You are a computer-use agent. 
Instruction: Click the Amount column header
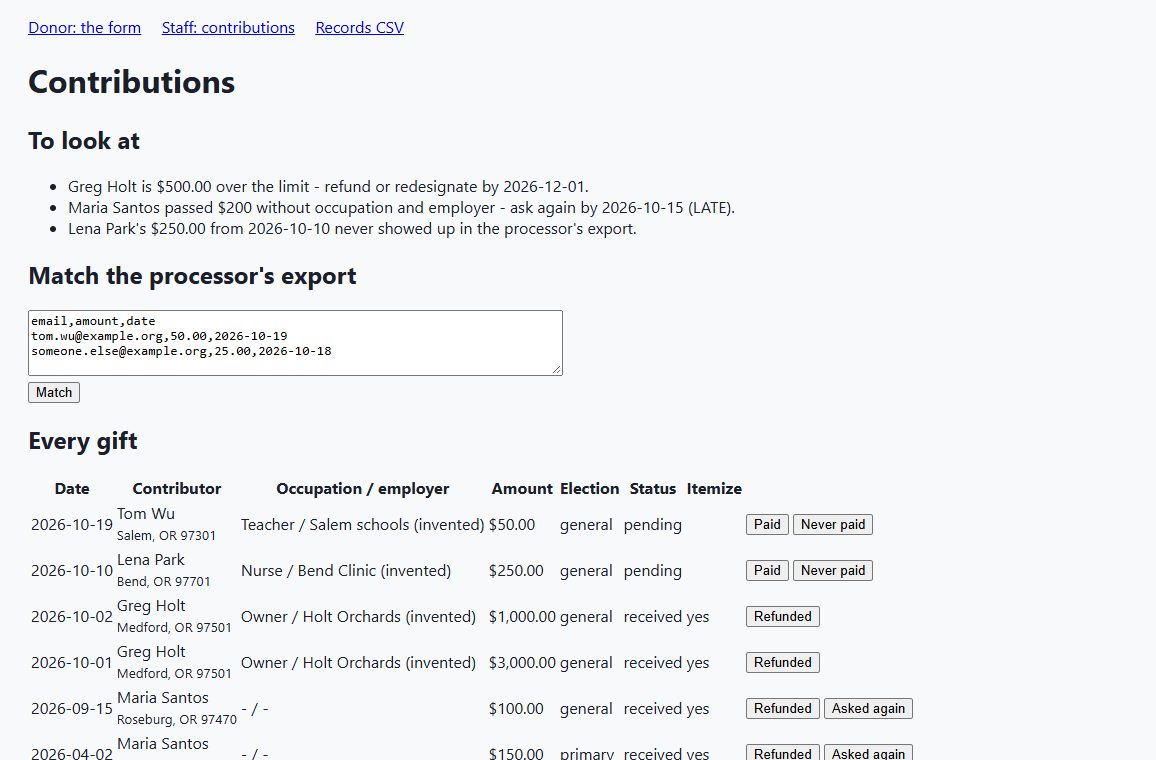(x=522, y=489)
